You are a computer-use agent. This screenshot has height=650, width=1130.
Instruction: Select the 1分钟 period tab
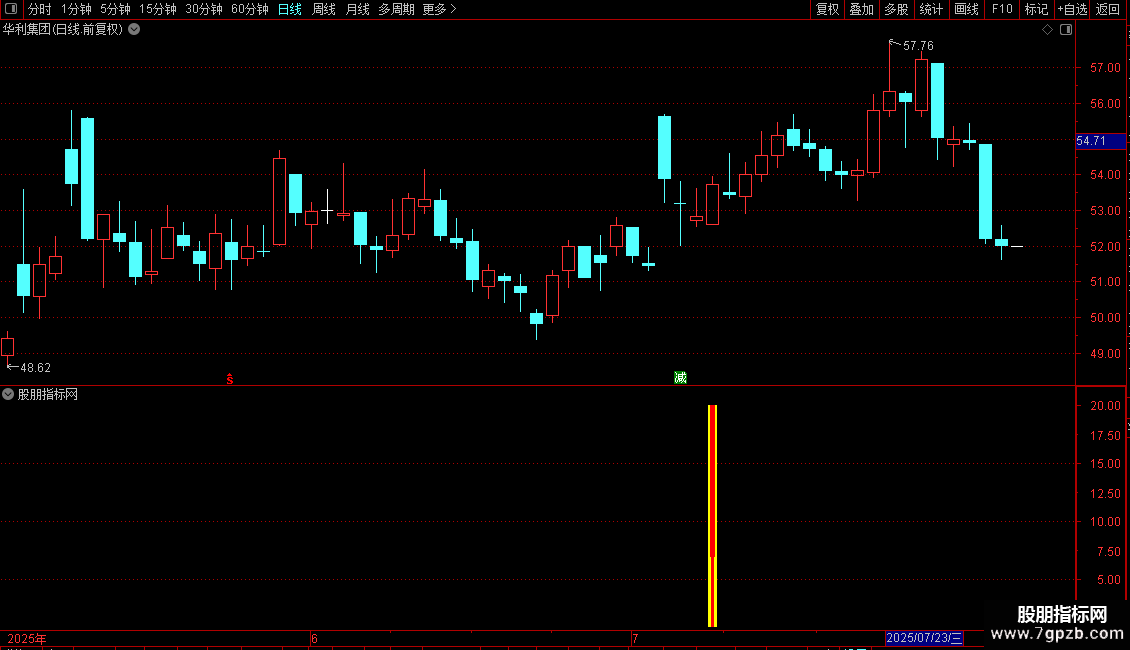tap(76, 9)
